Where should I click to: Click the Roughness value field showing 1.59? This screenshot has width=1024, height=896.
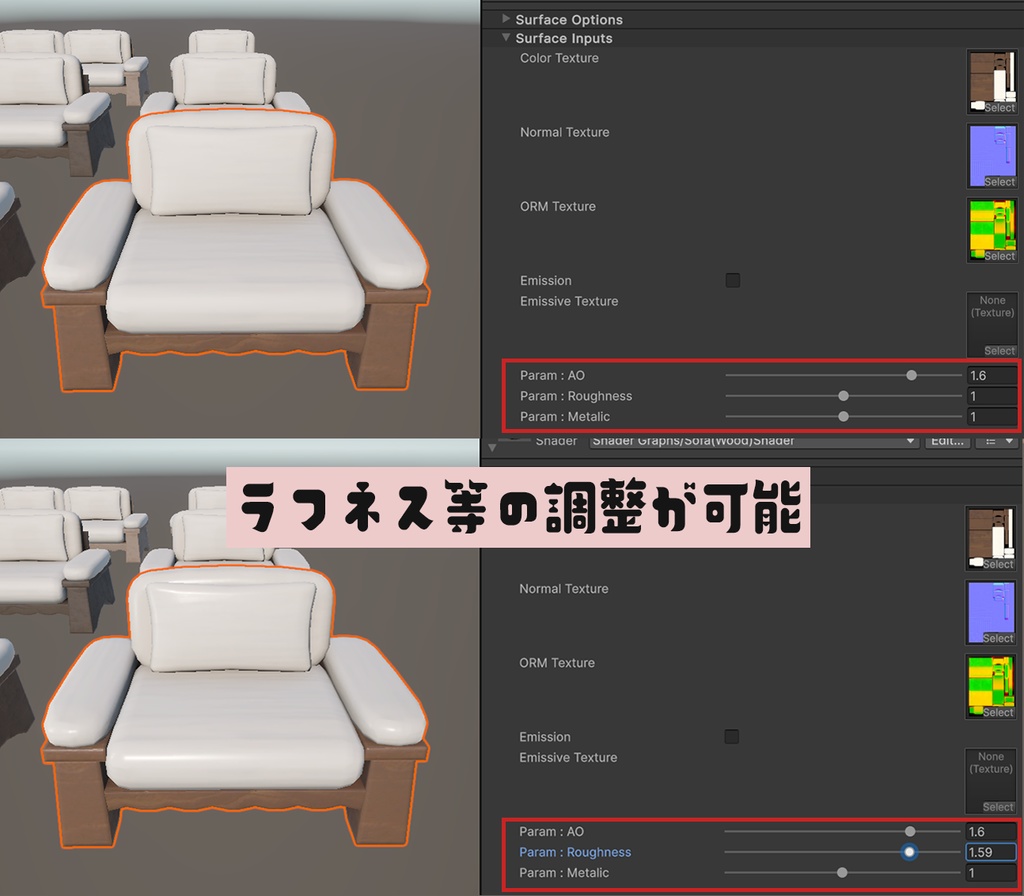point(991,852)
